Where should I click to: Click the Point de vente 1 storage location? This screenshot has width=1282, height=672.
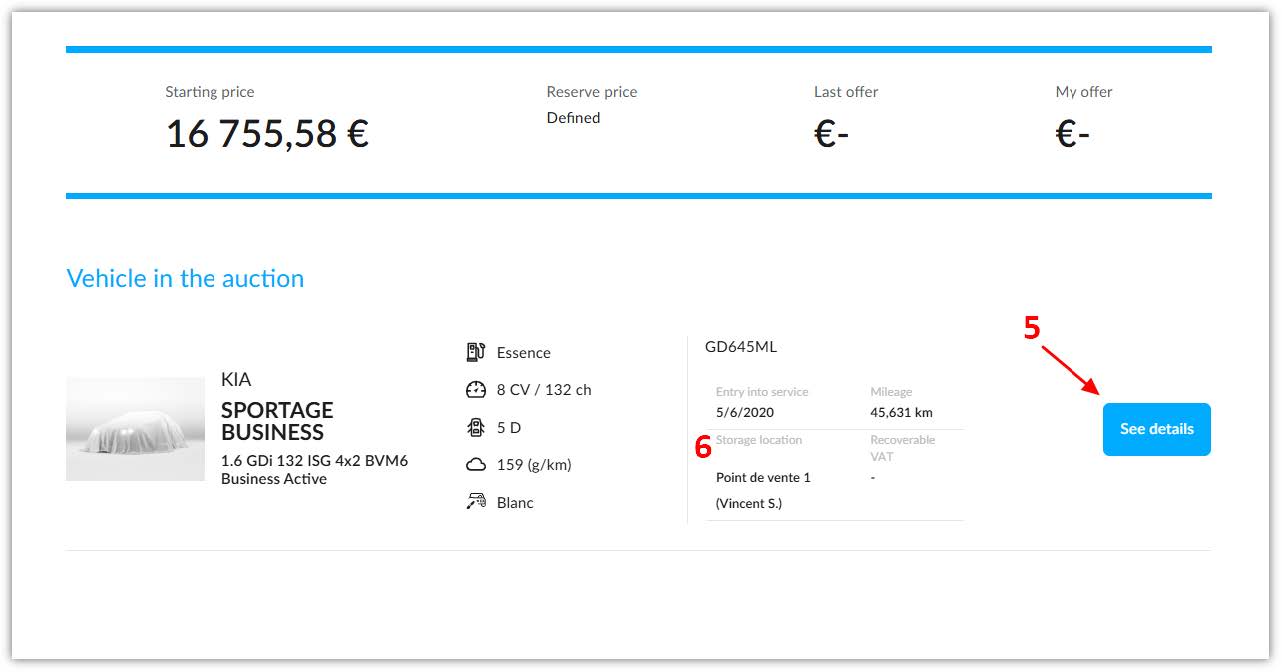(763, 478)
